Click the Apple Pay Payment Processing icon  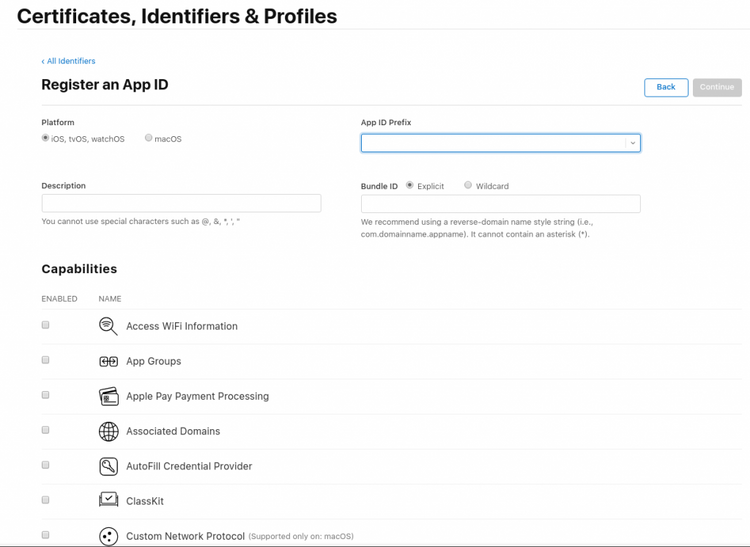coord(109,396)
